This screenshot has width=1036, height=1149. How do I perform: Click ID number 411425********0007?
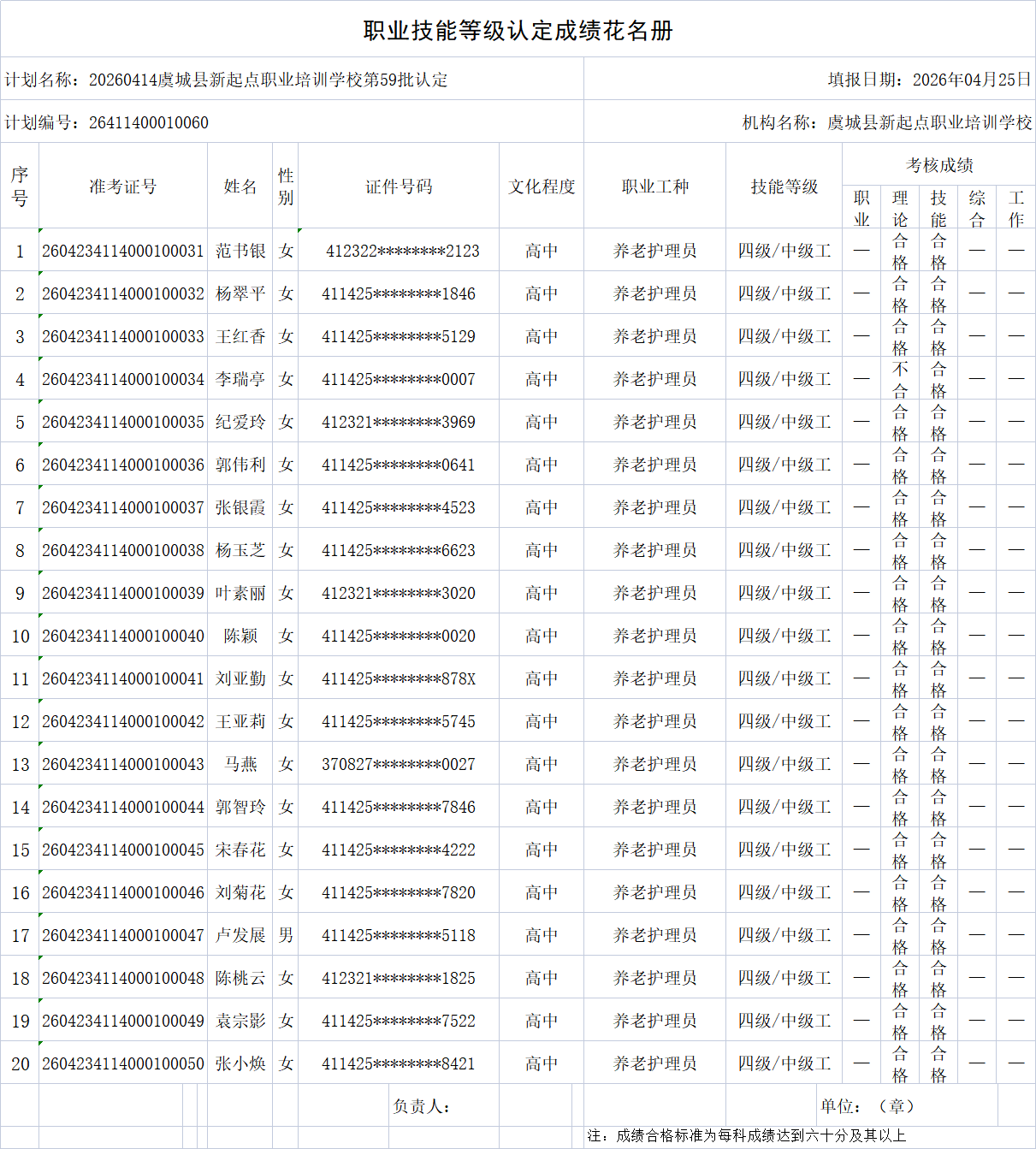399,379
